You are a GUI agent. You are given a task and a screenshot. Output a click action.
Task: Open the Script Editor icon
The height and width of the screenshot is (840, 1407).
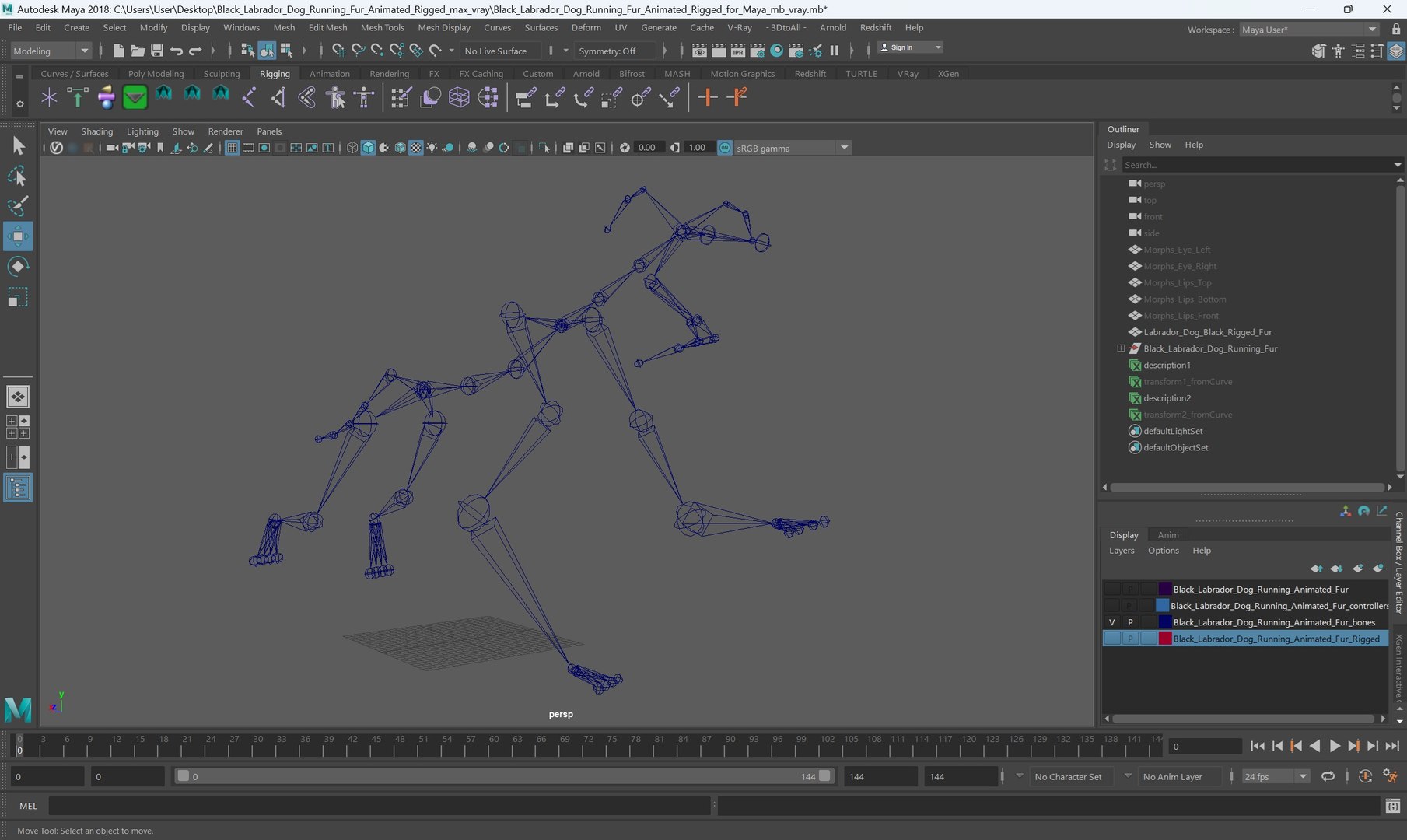1393,806
